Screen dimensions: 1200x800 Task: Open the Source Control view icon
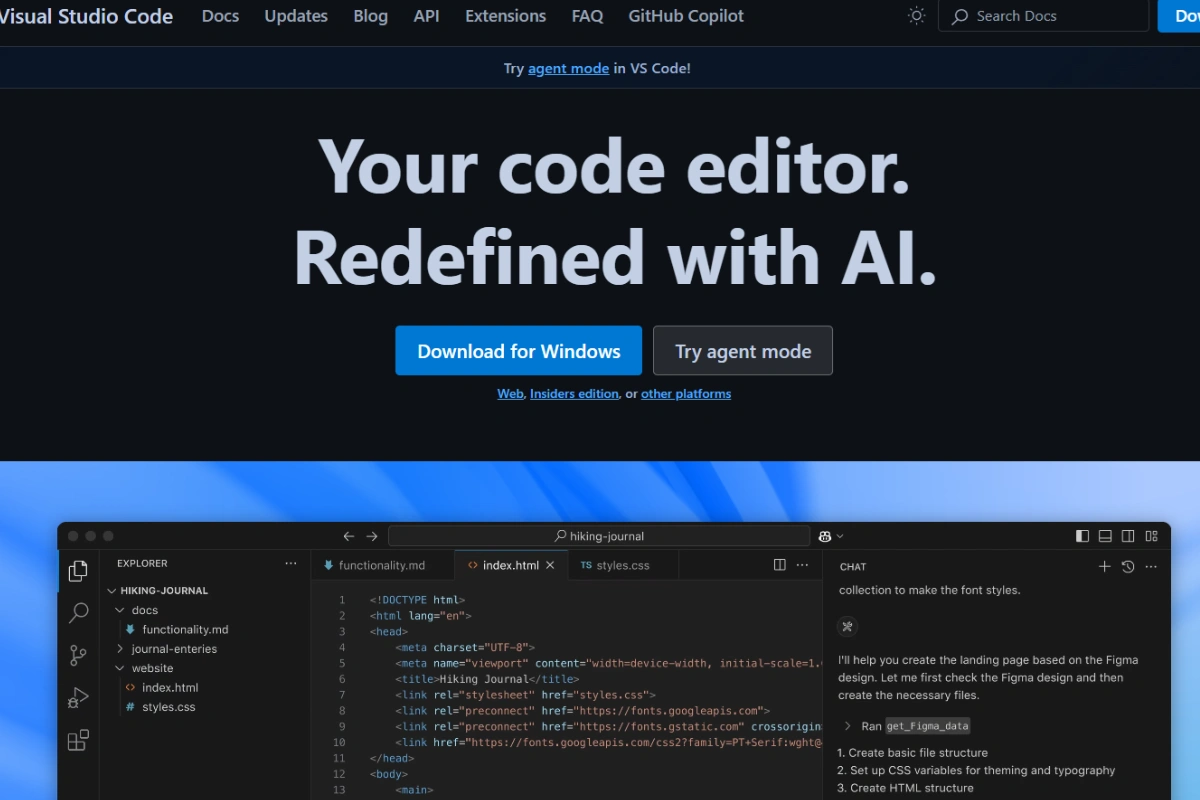[x=78, y=656]
